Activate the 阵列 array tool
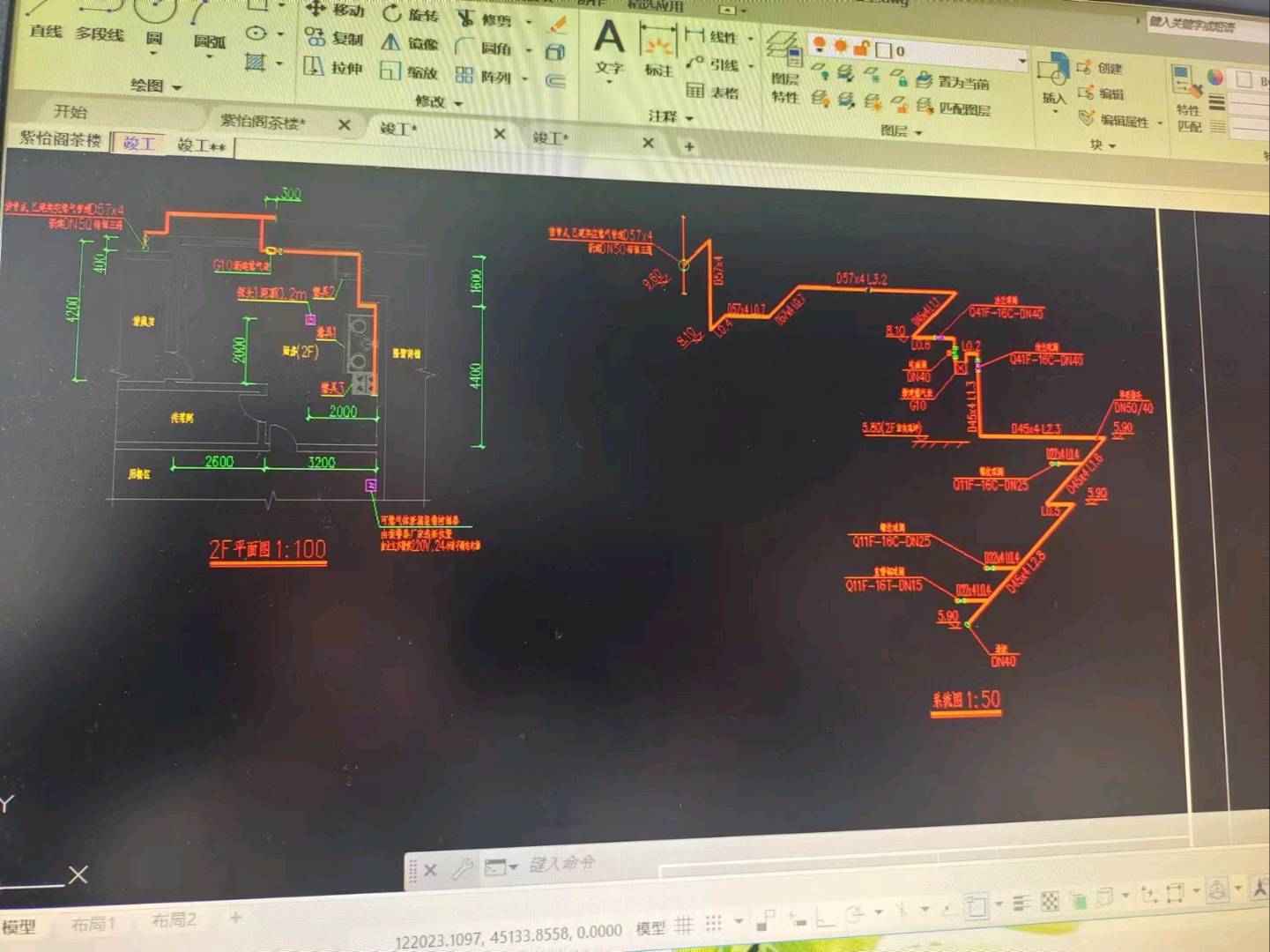 [483, 77]
